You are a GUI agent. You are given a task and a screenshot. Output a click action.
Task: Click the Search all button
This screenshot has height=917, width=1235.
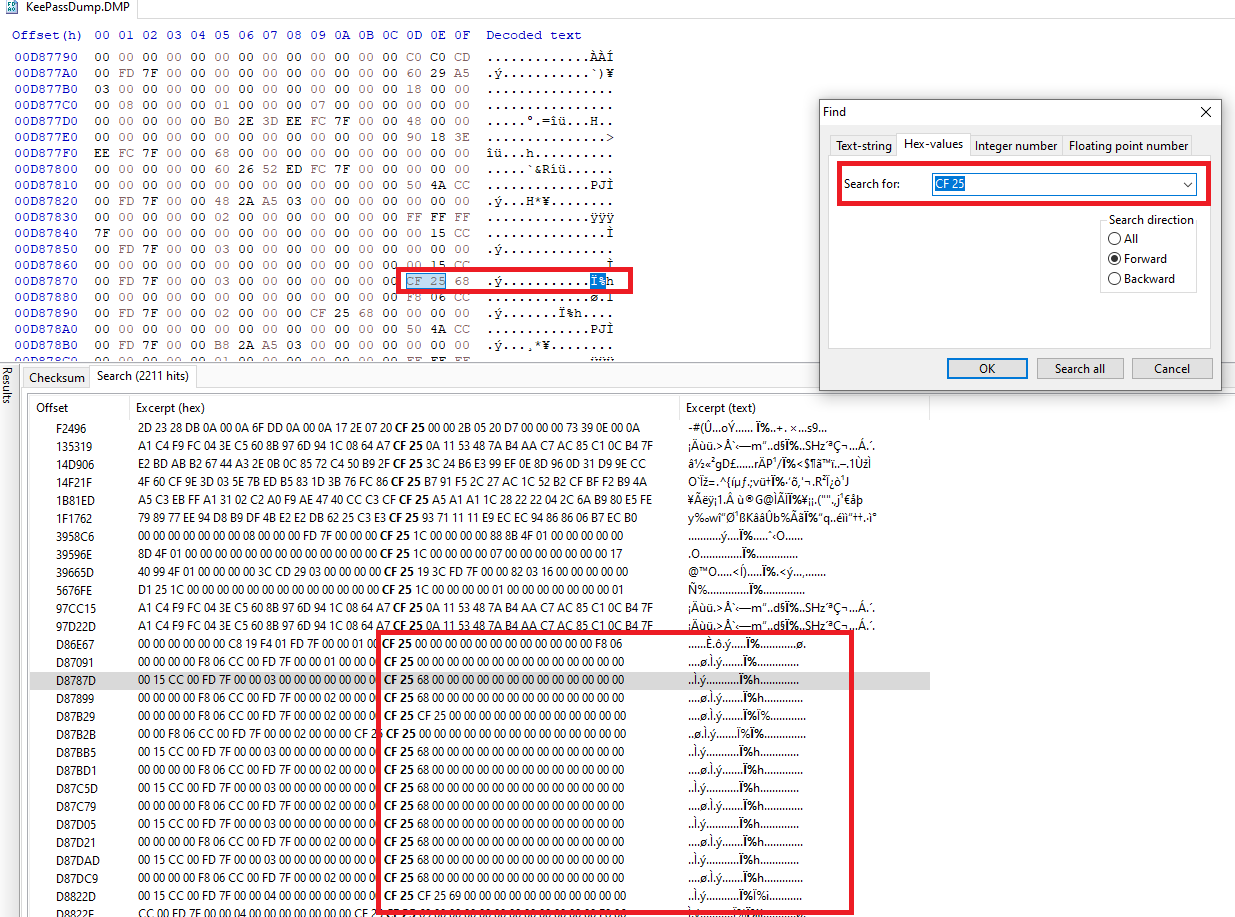click(1079, 369)
